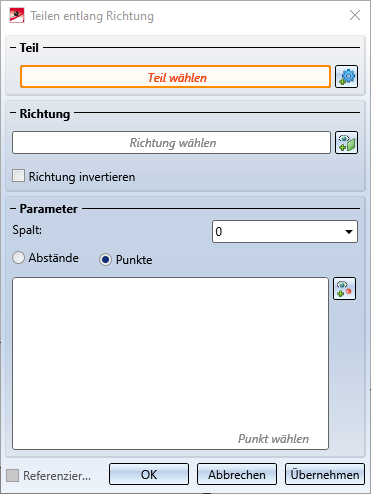Click the part selection settings gear icon
Viewport: 371px width, 494px height.
click(346, 77)
